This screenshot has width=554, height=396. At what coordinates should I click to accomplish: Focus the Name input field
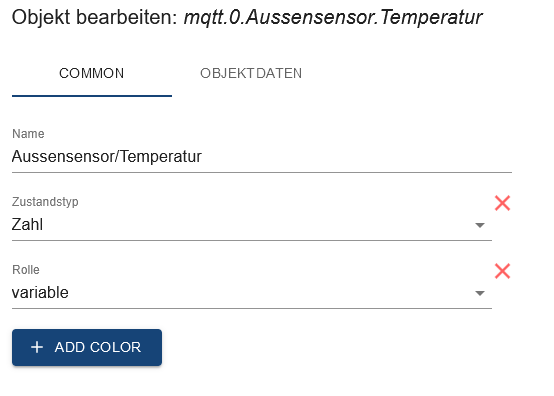click(261, 156)
